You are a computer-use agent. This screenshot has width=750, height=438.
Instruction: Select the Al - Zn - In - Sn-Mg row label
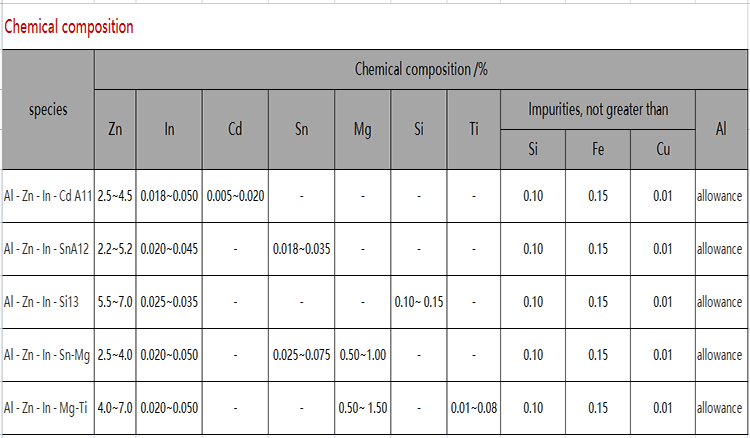(x=48, y=354)
